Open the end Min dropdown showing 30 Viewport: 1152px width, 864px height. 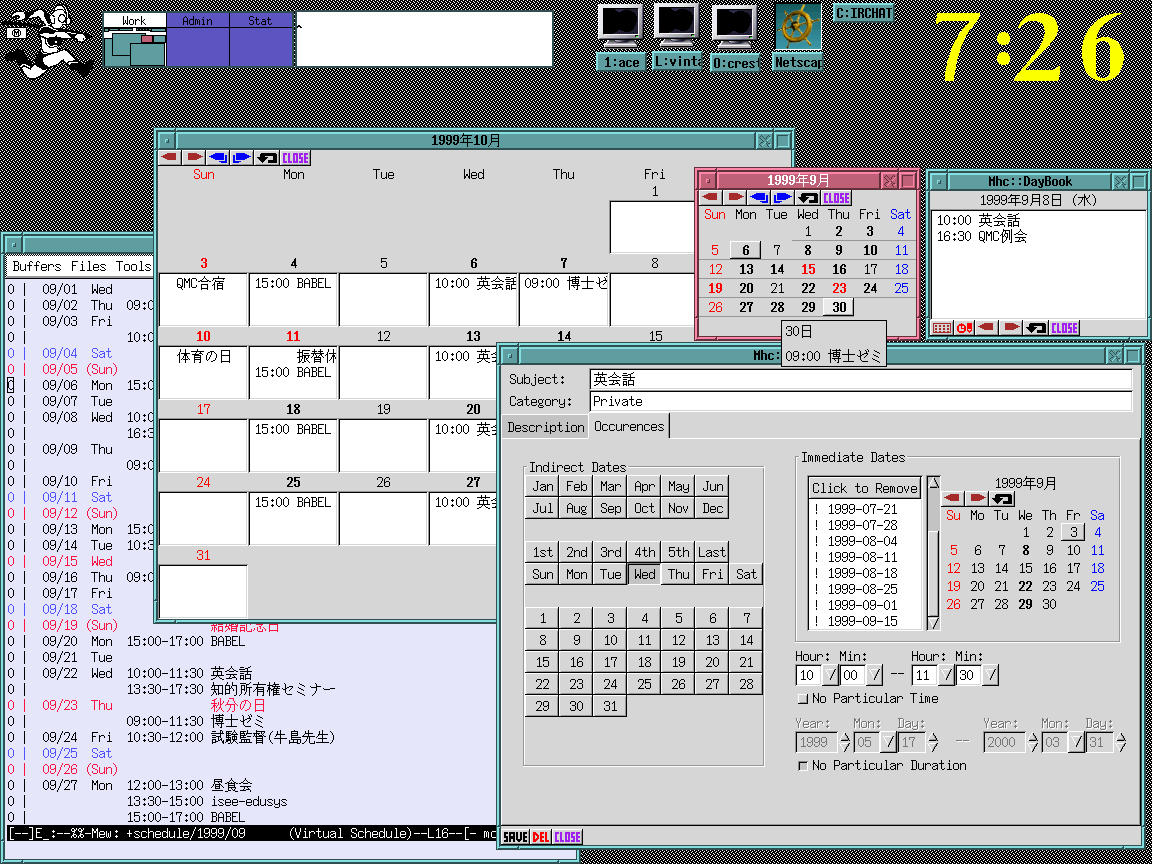[990, 674]
